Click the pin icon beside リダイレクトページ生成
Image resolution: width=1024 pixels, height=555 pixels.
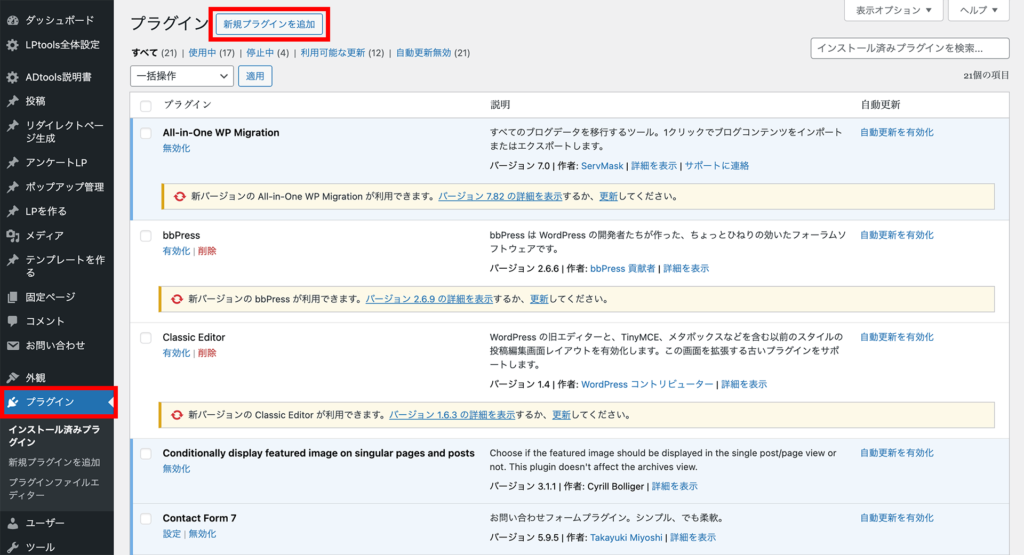pos(12,126)
